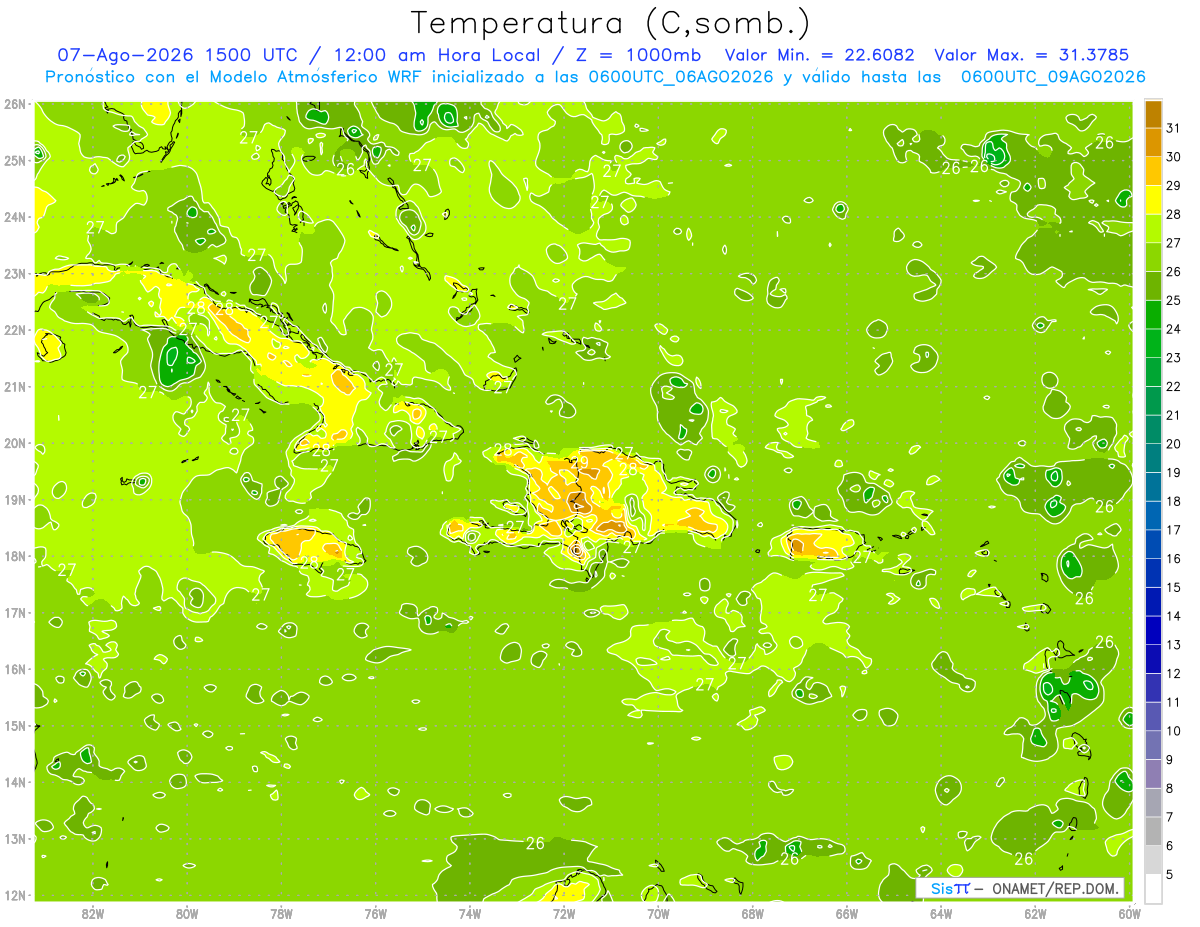1200x927 pixels.
Task: Click the blue legend swatch between 15 and 16
Action: [1153, 574]
